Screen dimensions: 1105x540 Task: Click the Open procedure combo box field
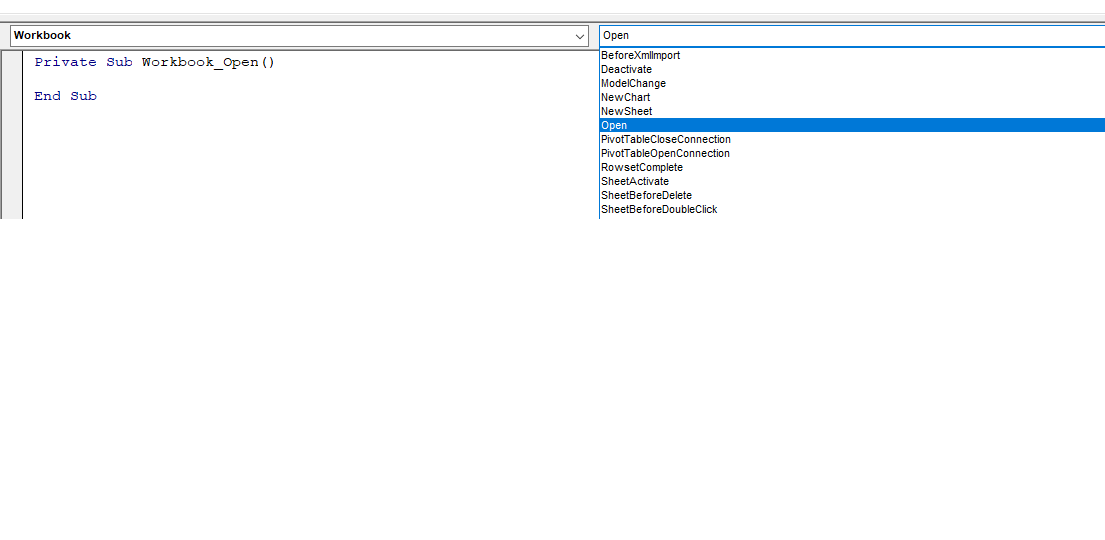click(852, 35)
